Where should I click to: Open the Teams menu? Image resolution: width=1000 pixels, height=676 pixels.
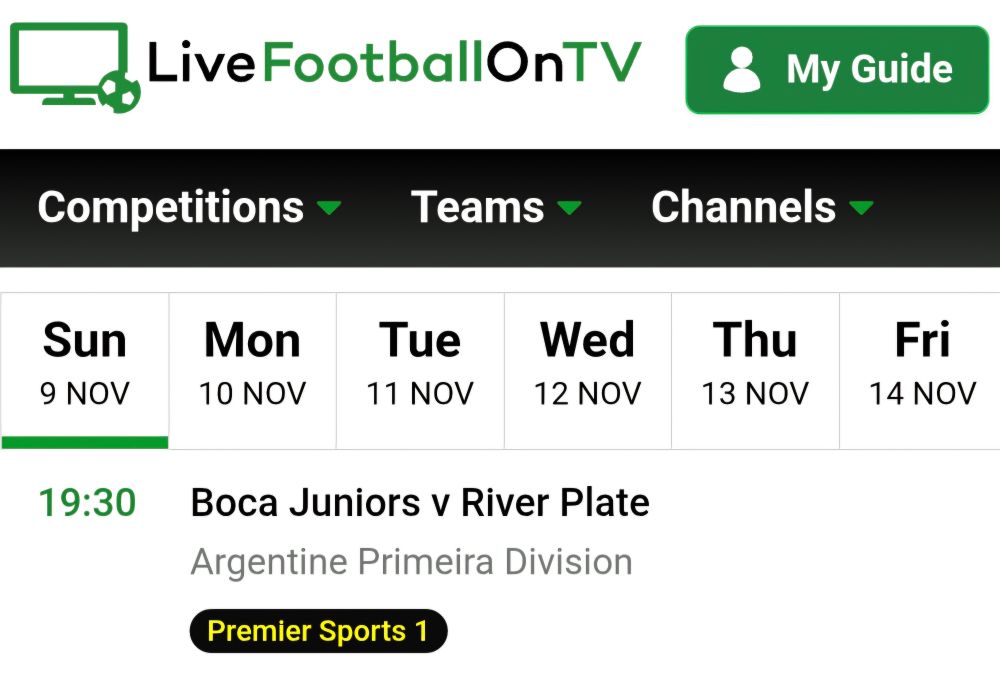pos(478,208)
